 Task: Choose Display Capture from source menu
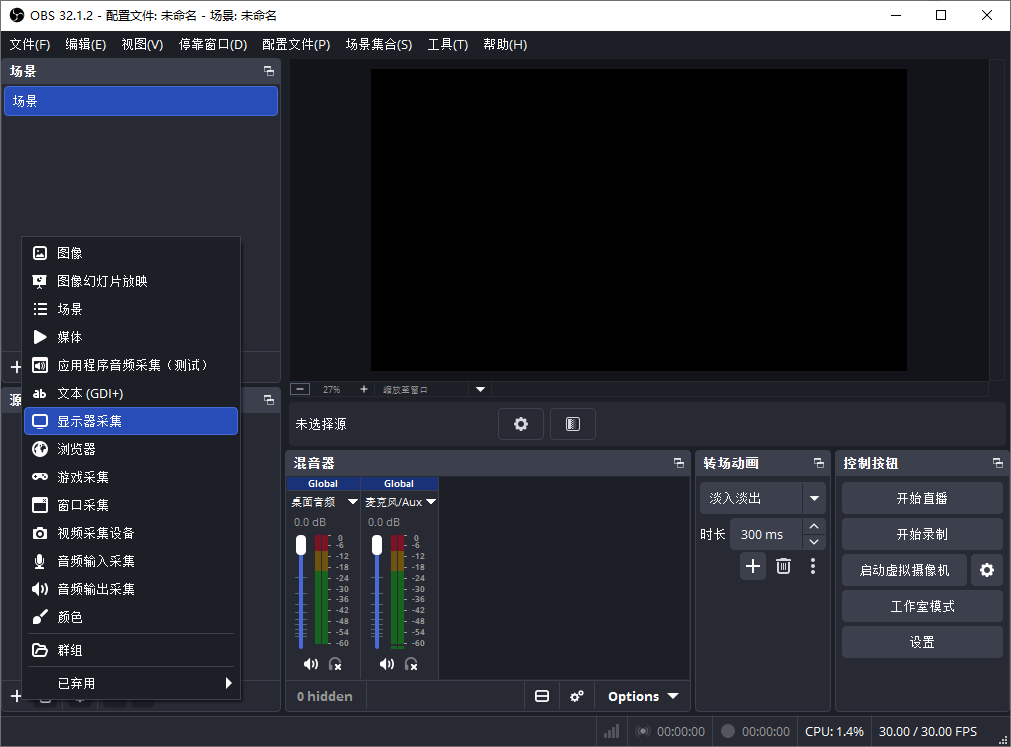pos(131,422)
